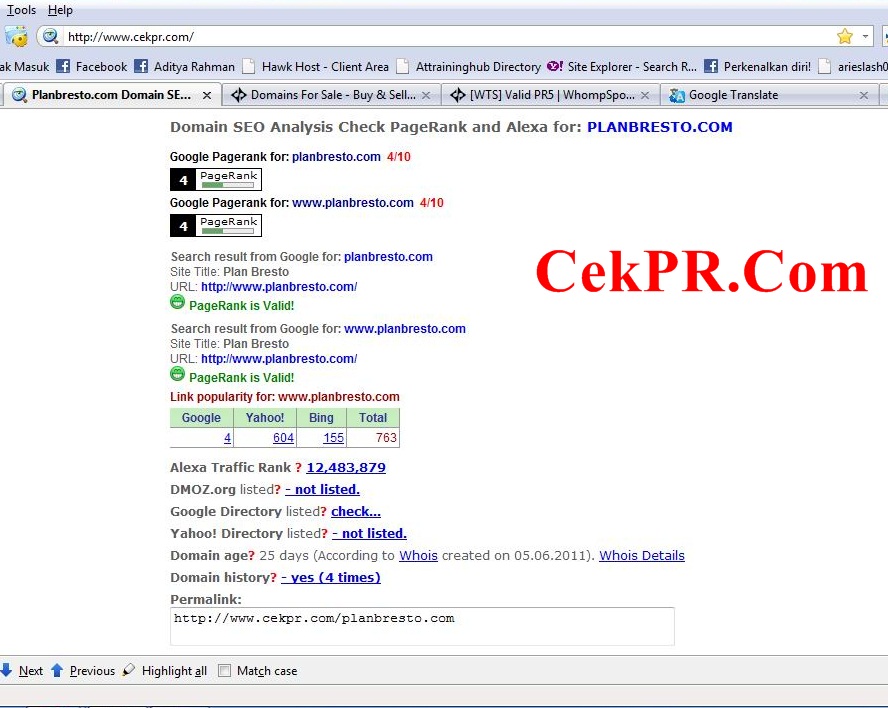The height and width of the screenshot is (708, 888).
Task: Click the bookmark star icon in address bar
Action: tap(844, 37)
